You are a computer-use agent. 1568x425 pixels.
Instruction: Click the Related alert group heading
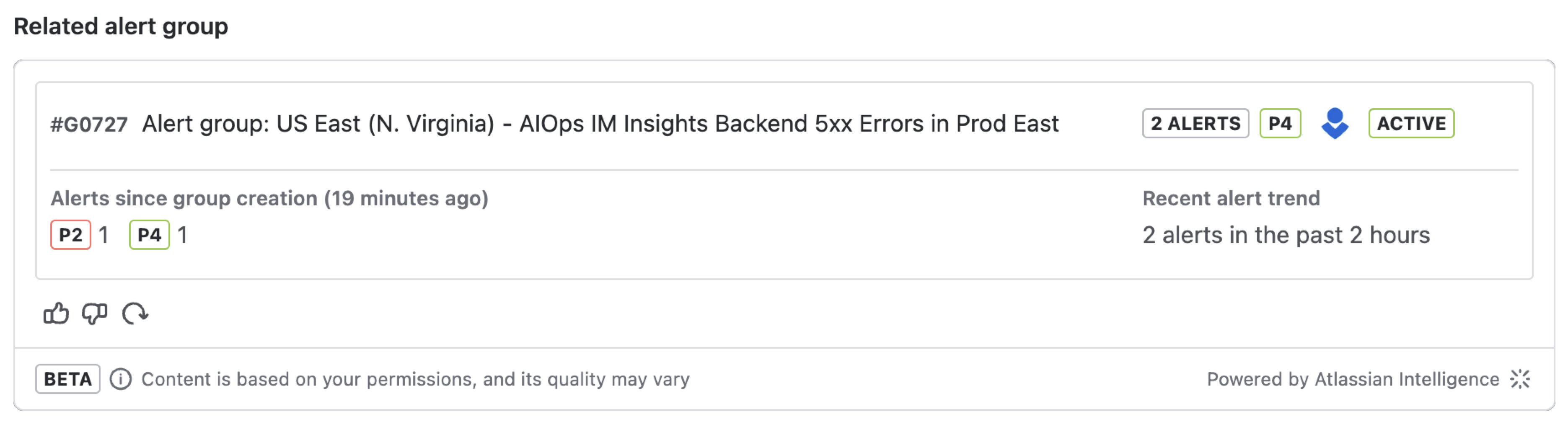point(121,26)
